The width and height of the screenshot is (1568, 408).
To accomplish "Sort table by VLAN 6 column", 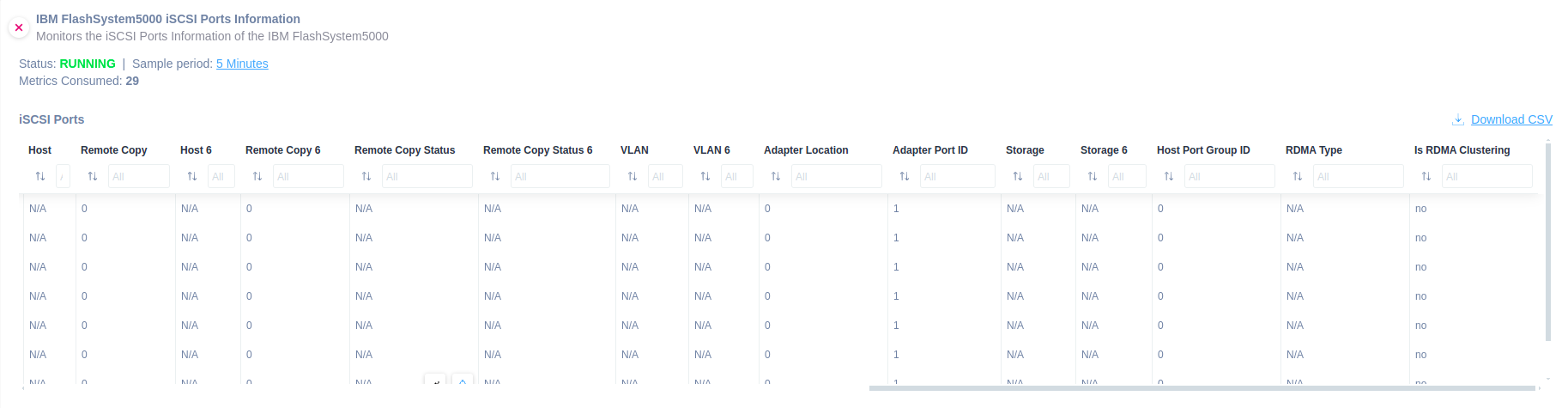I will coord(705,176).
